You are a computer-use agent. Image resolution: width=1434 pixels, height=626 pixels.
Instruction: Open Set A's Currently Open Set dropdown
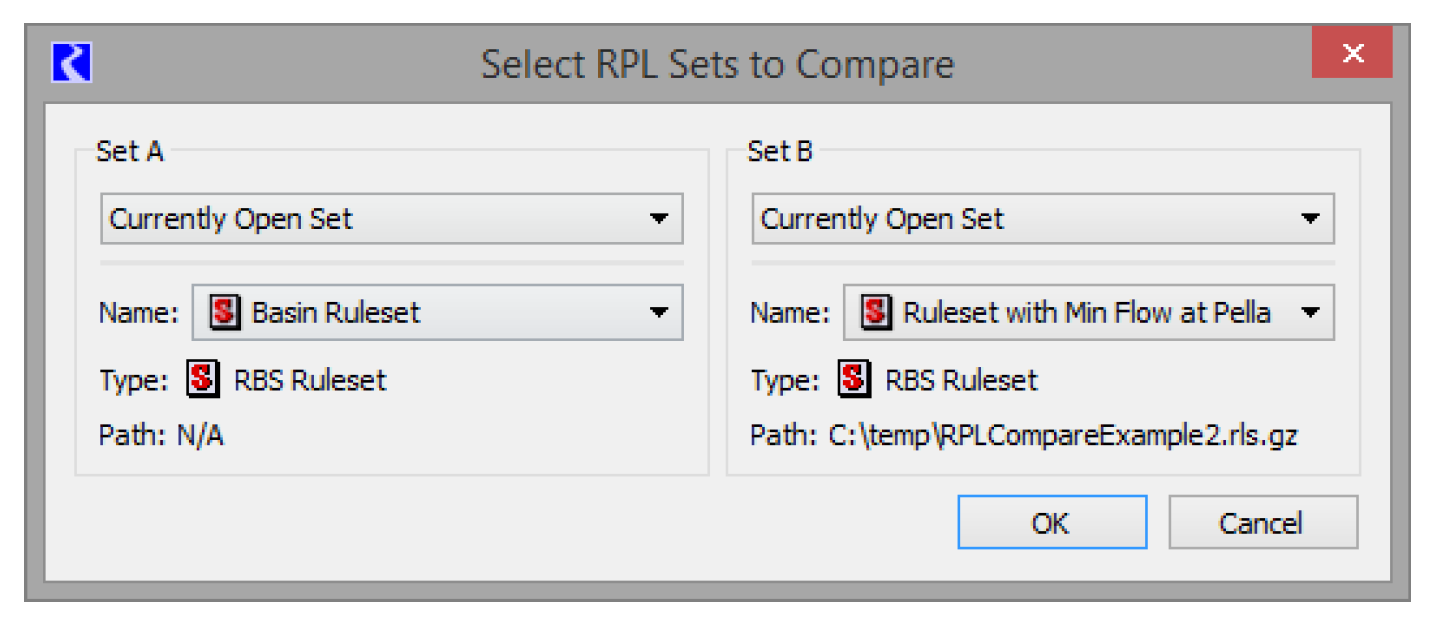pyautogui.click(x=391, y=219)
